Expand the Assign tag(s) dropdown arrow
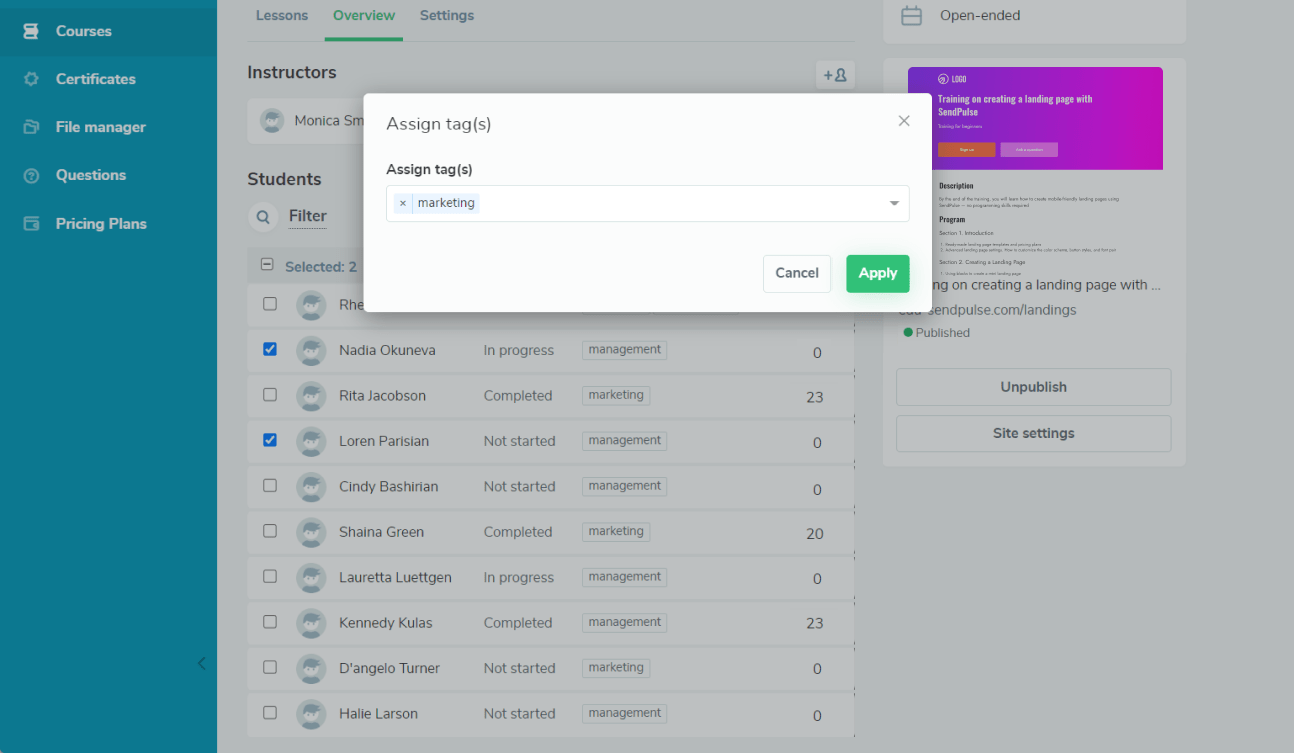Image resolution: width=1294 pixels, height=753 pixels. click(894, 204)
